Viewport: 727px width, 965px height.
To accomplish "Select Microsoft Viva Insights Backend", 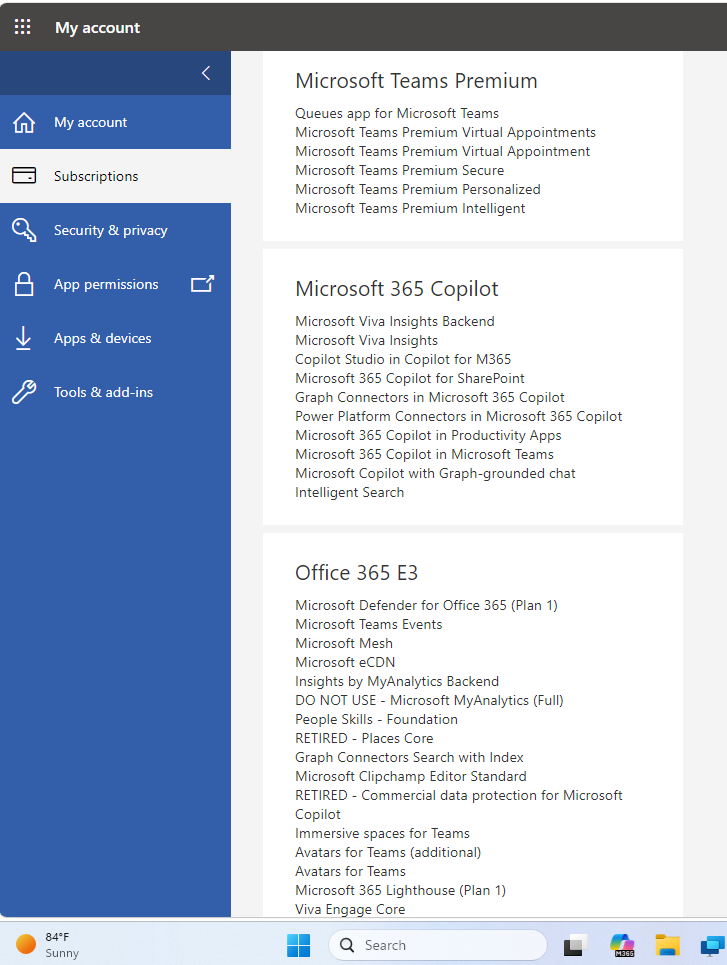I will click(x=395, y=321).
